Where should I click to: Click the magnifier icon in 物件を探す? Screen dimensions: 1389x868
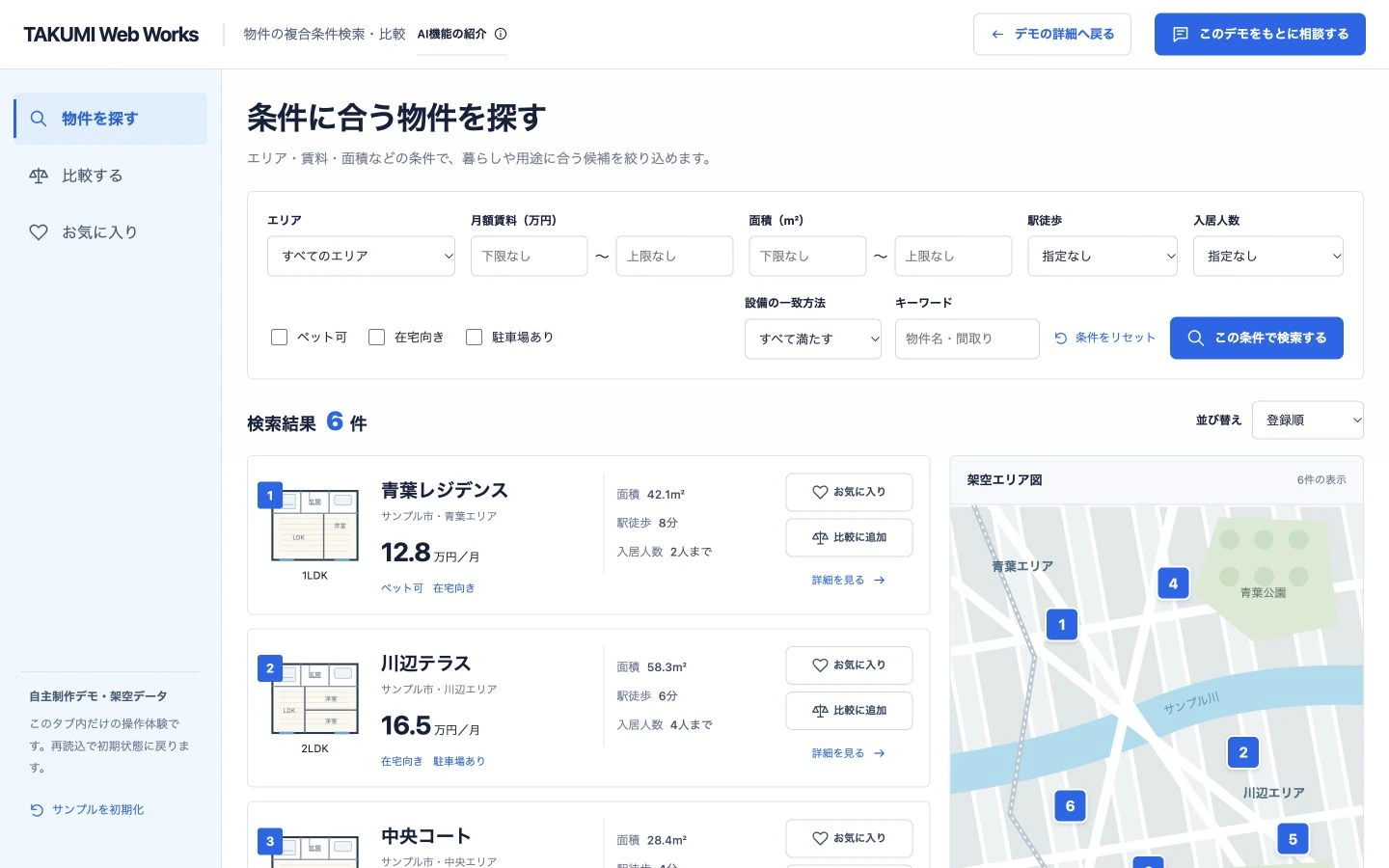pyautogui.click(x=39, y=119)
